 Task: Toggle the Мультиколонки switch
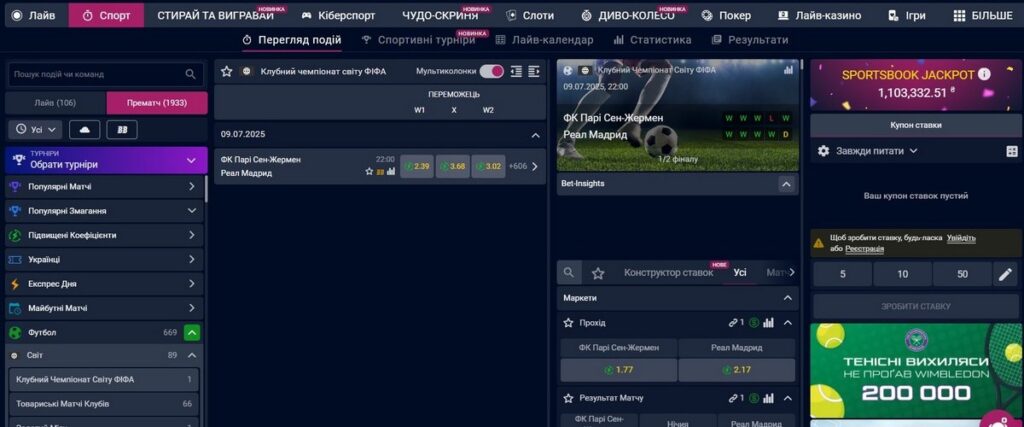coord(492,71)
